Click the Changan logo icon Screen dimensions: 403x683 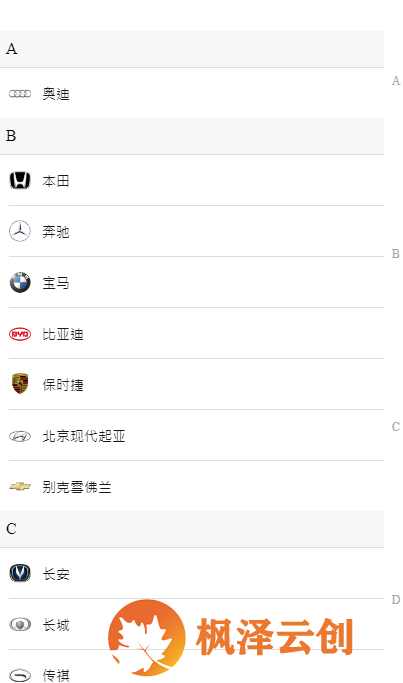click(x=20, y=573)
